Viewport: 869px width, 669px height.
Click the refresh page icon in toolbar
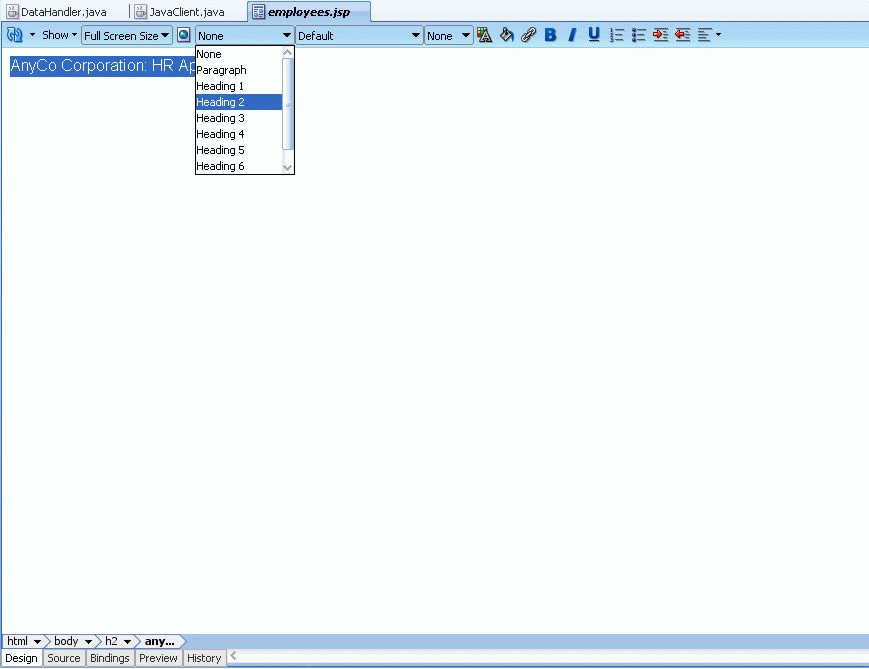(x=15, y=35)
